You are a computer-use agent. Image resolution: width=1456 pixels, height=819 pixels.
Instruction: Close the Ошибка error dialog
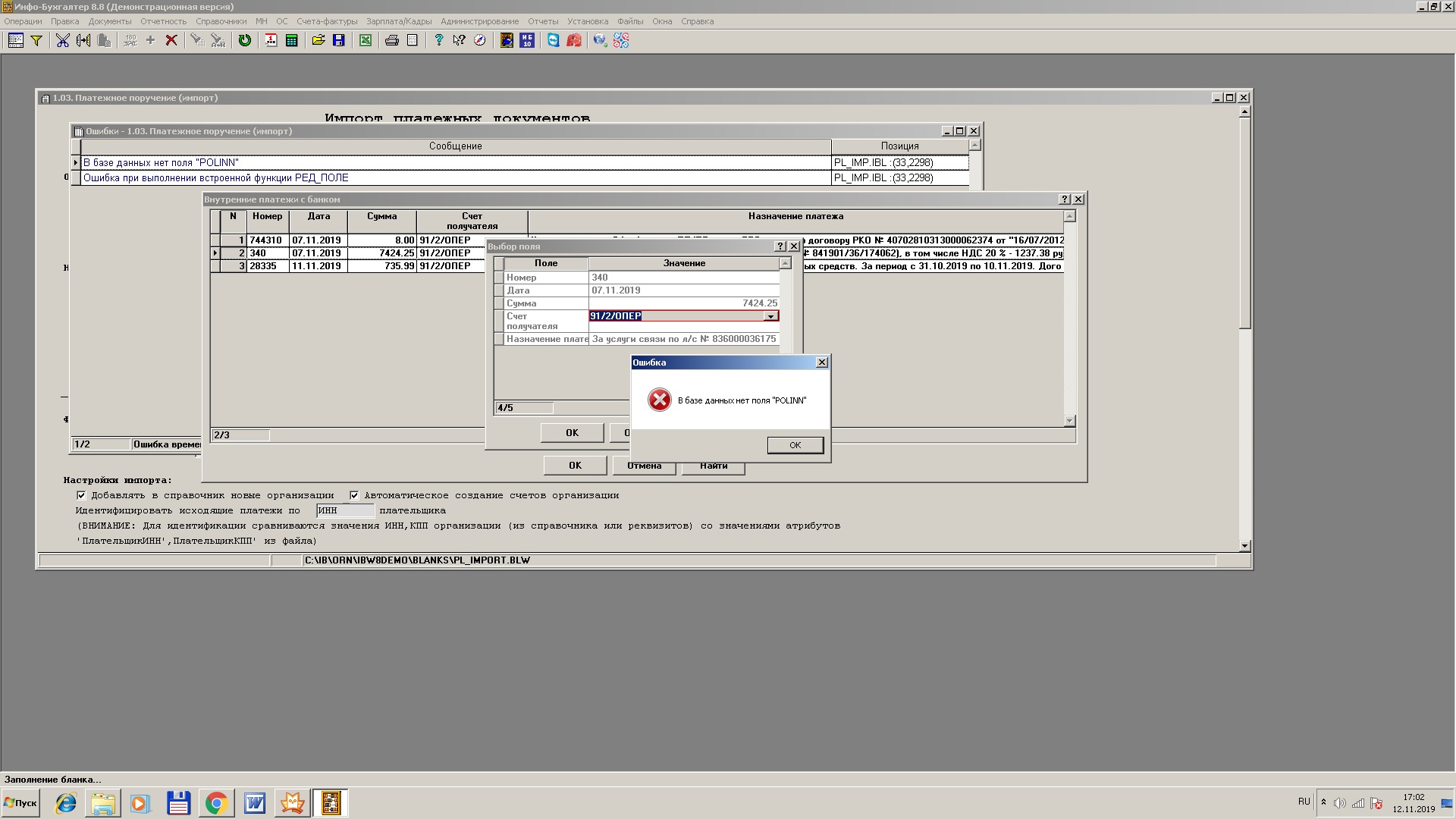[x=821, y=362]
